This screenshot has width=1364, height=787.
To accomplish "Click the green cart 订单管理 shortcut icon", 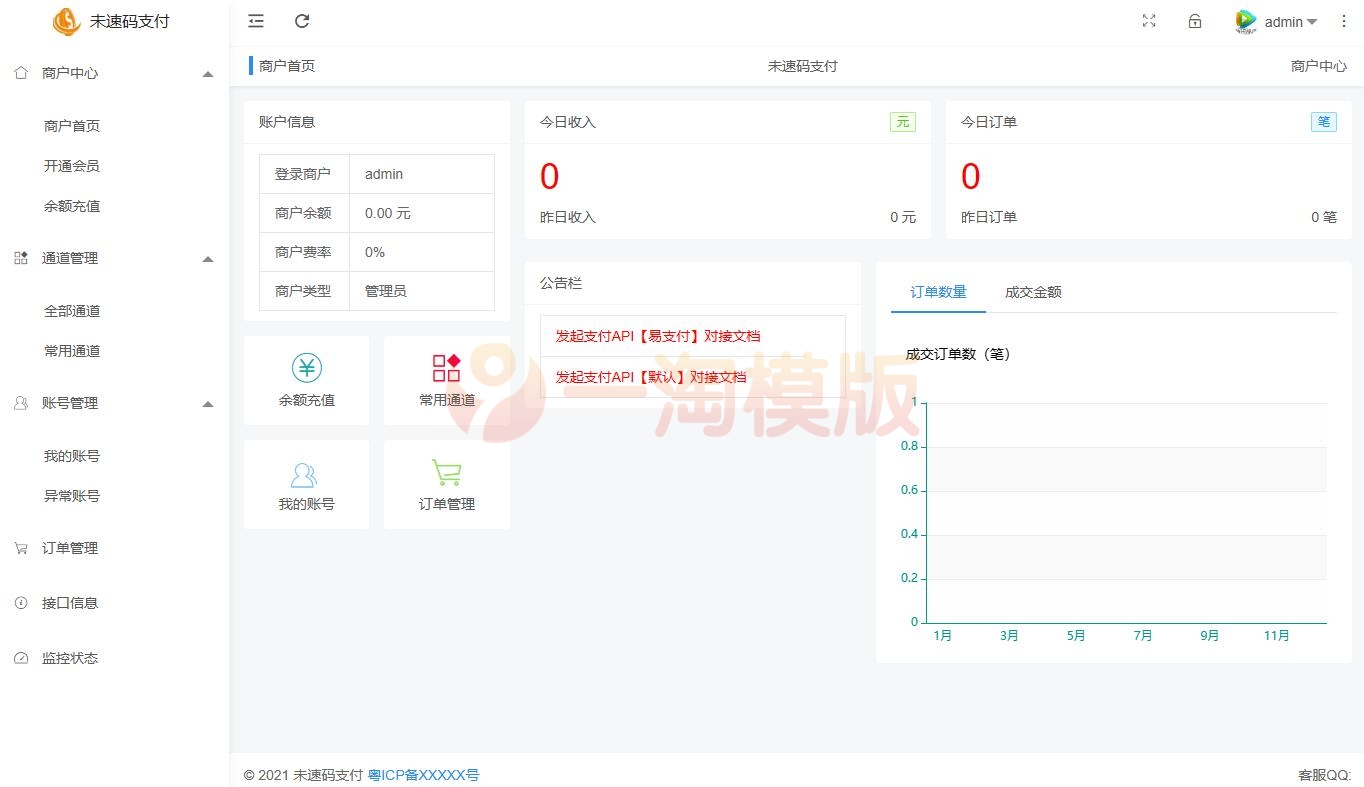I will (446, 472).
